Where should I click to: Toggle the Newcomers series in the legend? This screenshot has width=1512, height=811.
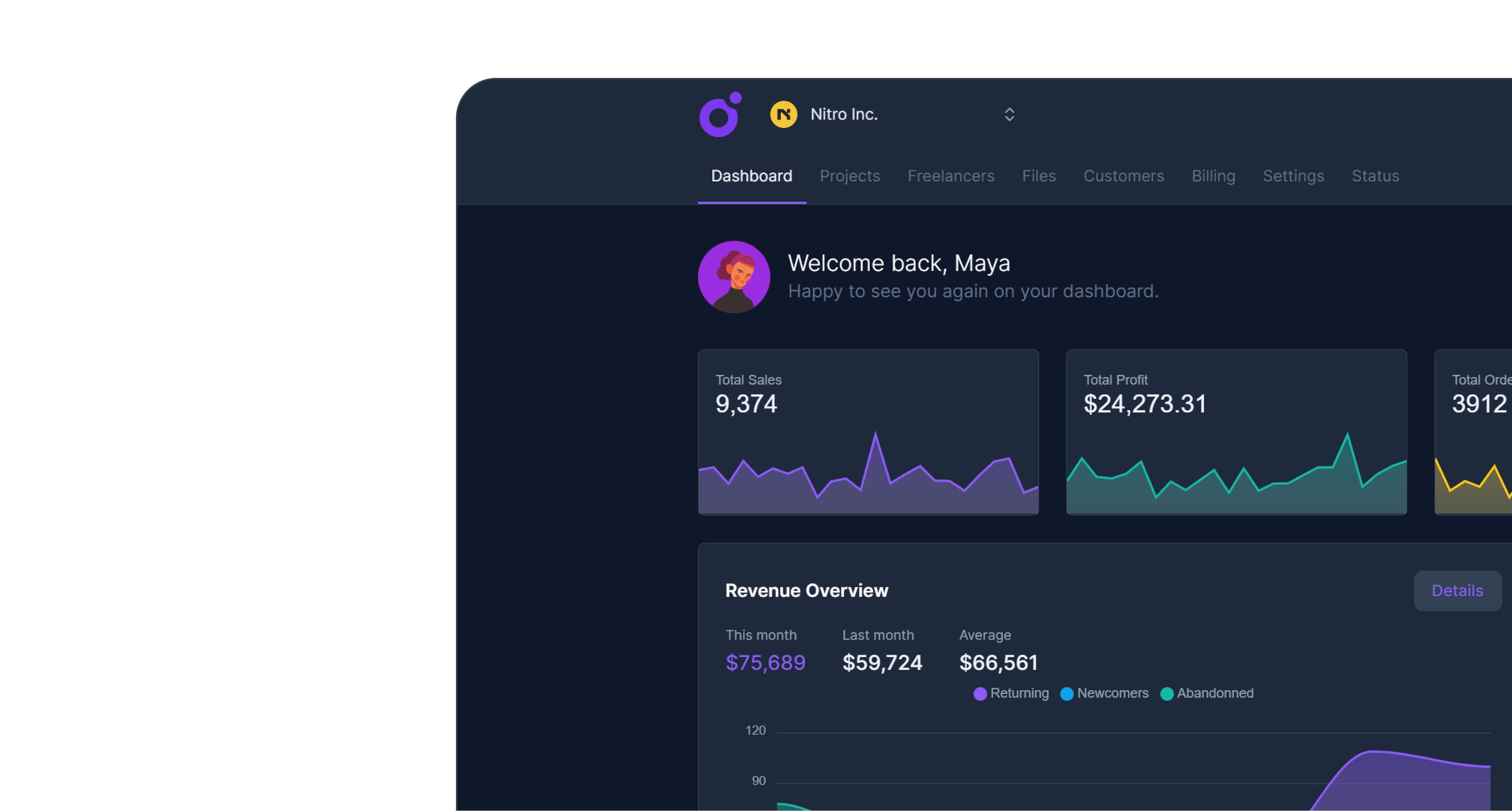point(1105,693)
